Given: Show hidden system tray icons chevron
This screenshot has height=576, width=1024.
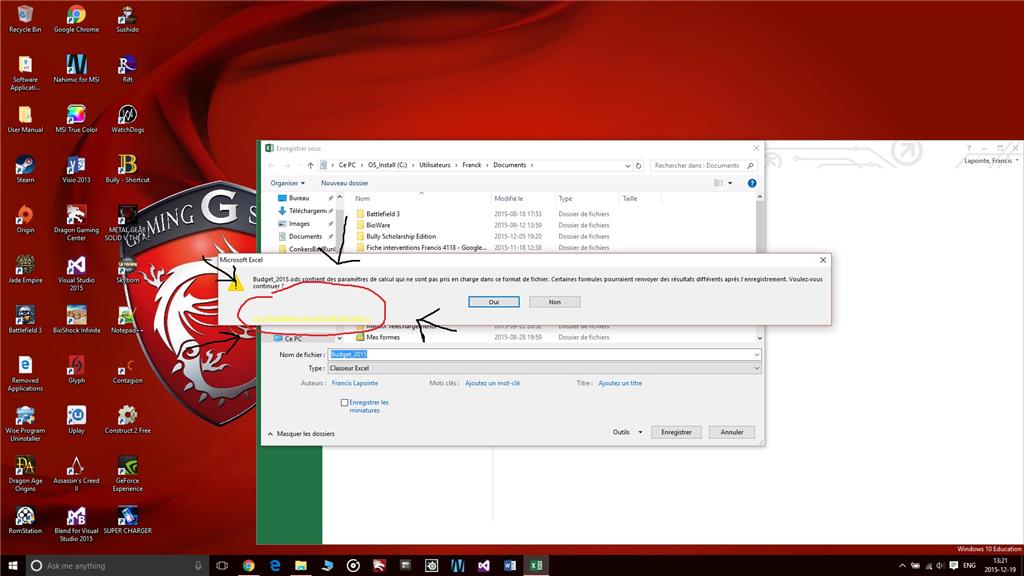Looking at the screenshot, I should point(903,566).
